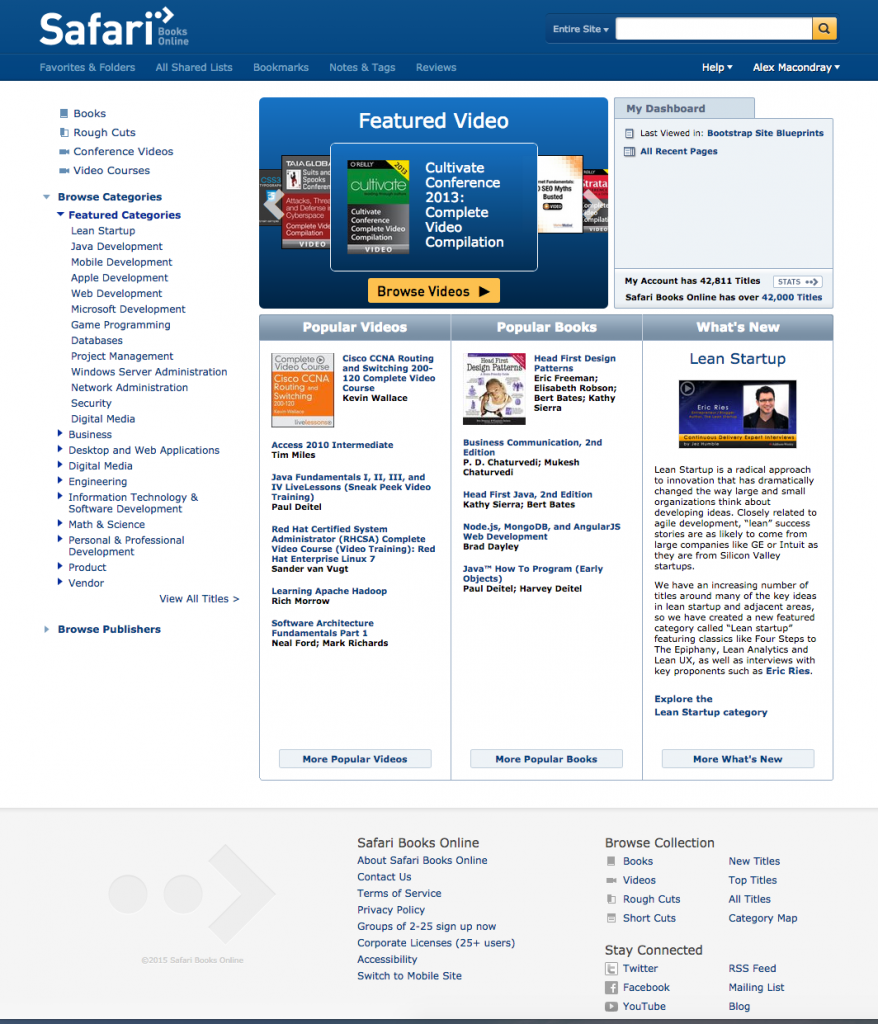The height and width of the screenshot is (1024, 878).
Task: Click the YouTube icon
Action: point(611,1006)
